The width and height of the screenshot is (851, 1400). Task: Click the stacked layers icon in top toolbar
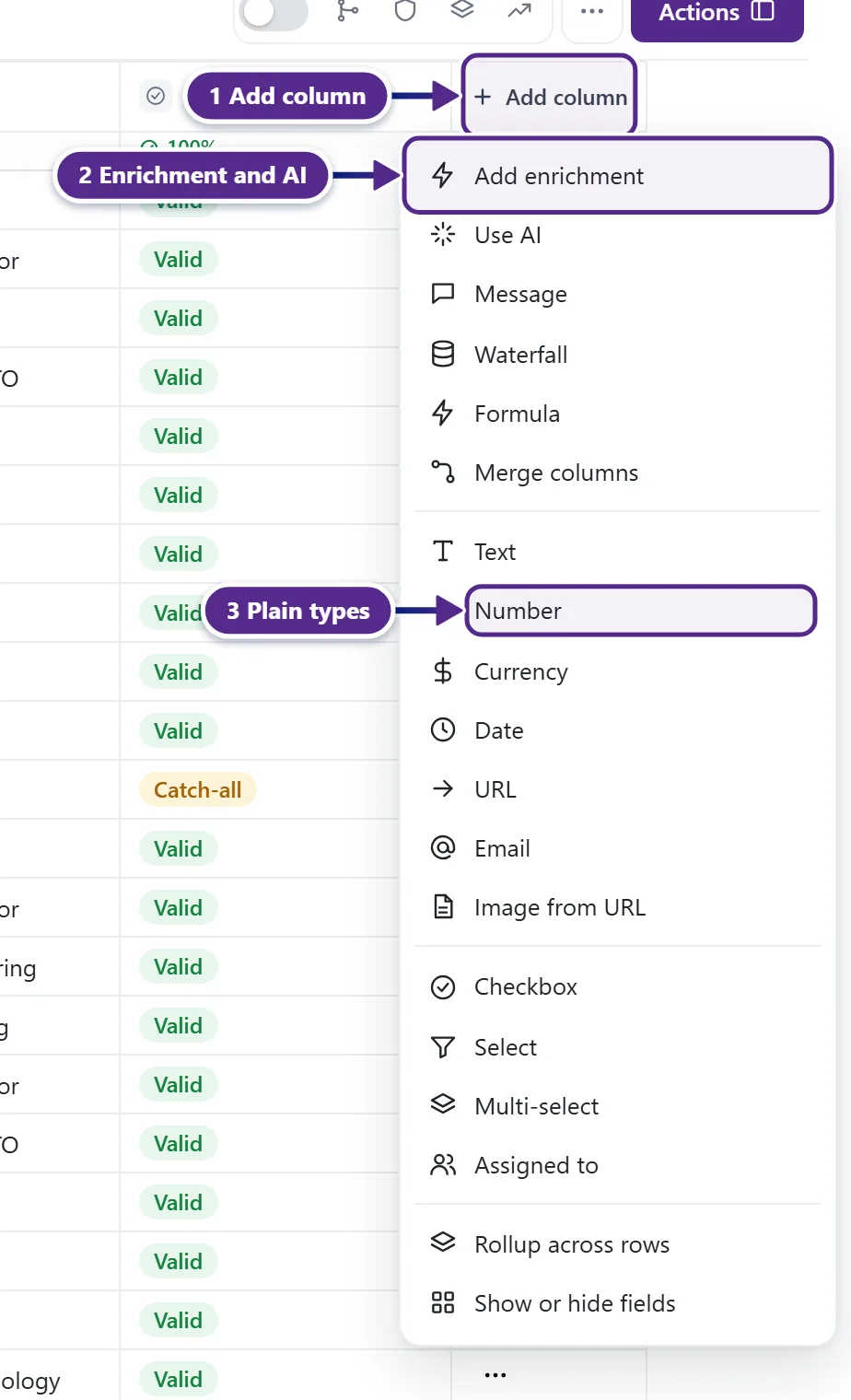coord(462,10)
